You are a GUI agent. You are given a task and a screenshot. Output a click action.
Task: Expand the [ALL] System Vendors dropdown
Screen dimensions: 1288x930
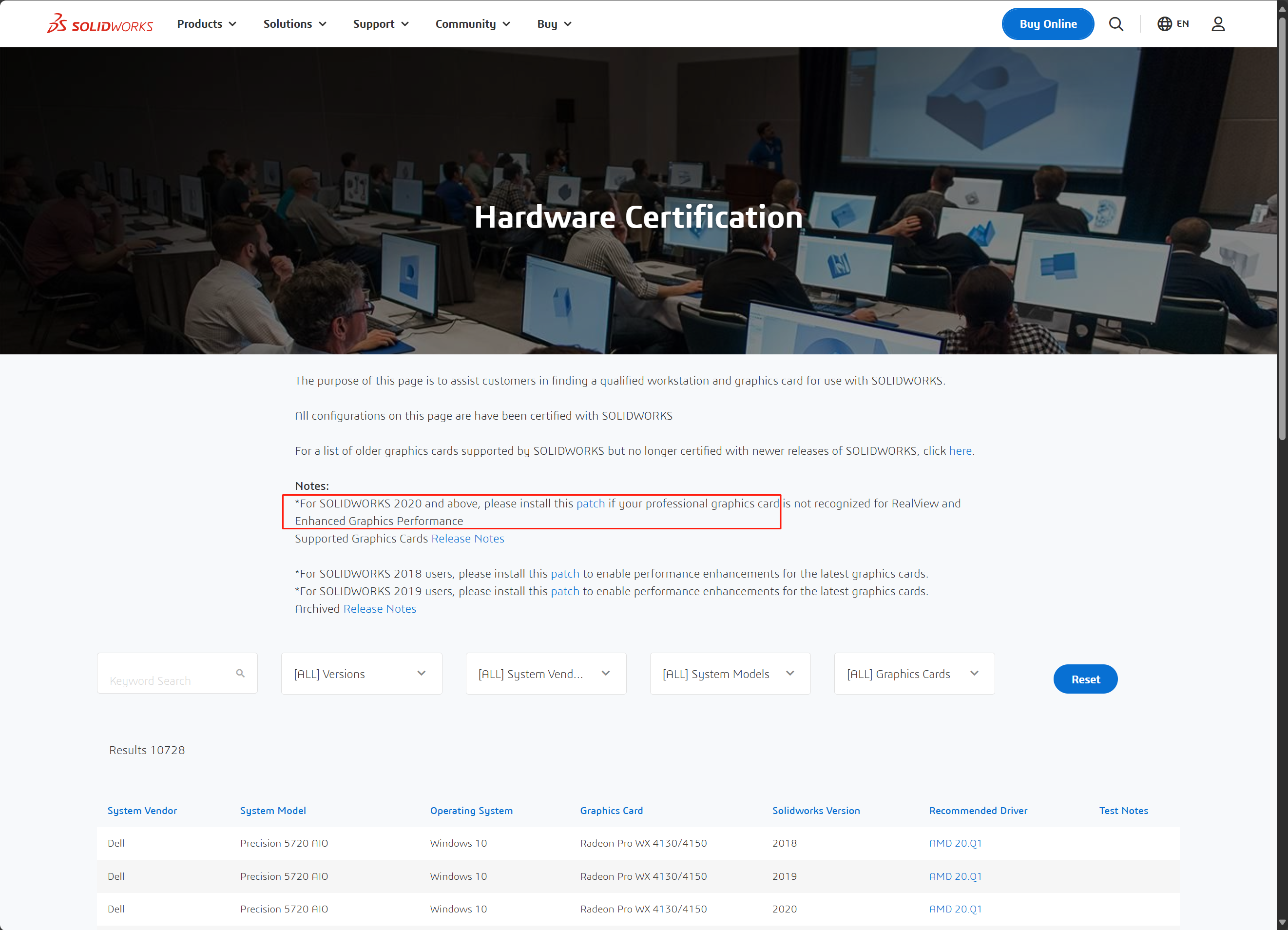(545, 674)
